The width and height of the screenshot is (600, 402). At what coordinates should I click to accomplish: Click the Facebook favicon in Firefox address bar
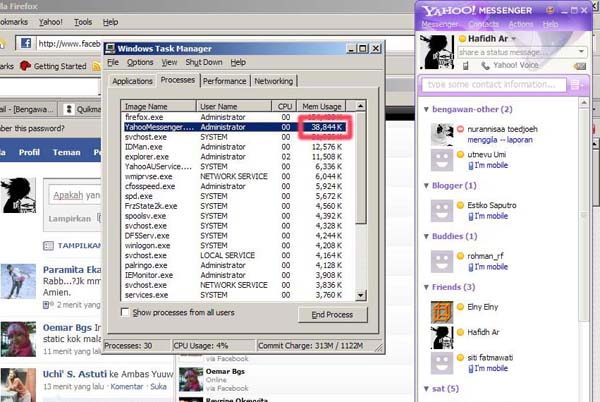[26, 43]
